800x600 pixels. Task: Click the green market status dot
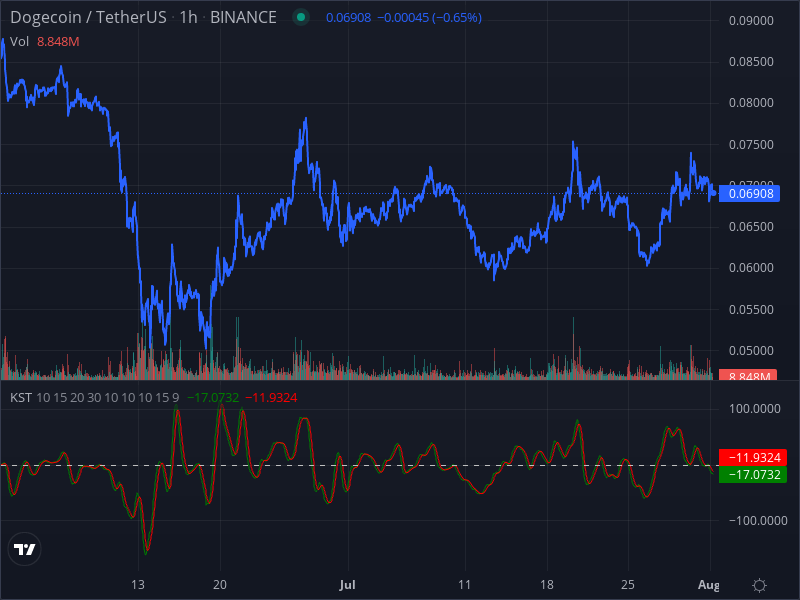[301, 17]
